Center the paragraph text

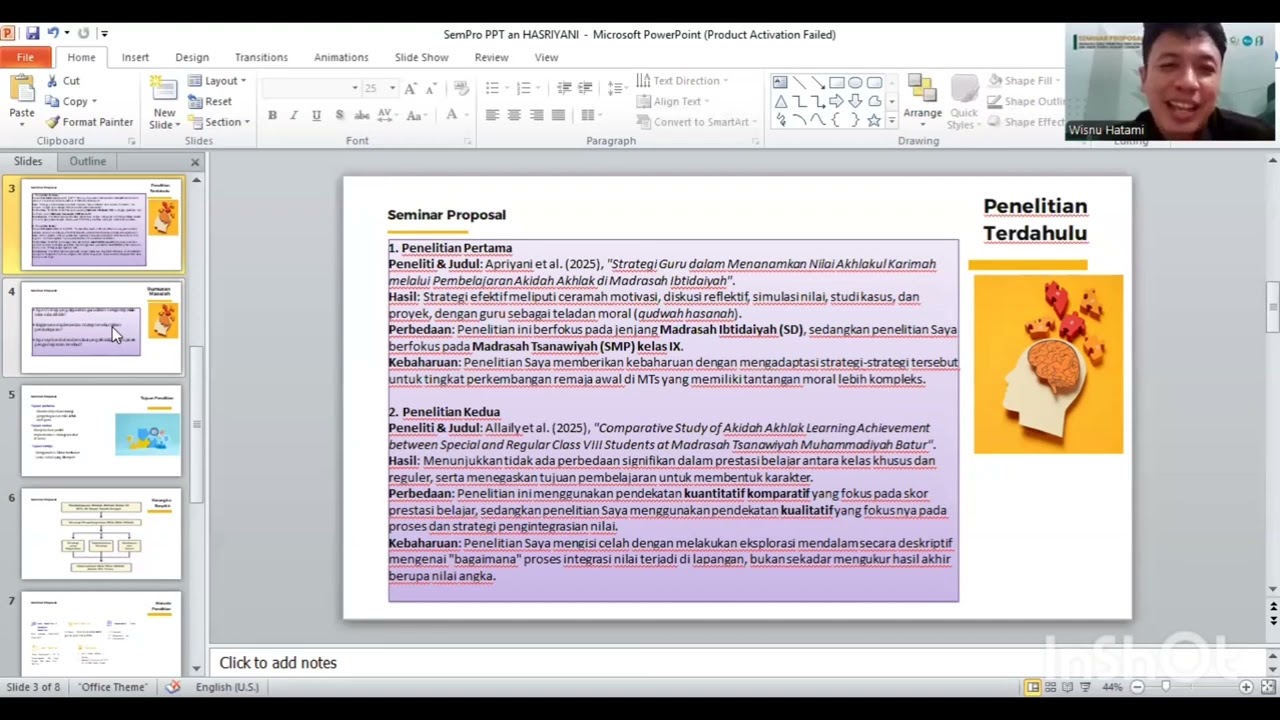[x=514, y=115]
